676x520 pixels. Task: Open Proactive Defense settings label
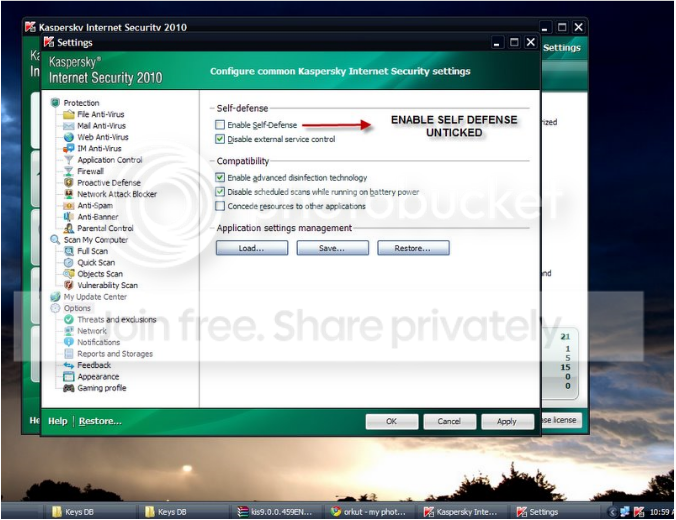pyautogui.click(x=109, y=183)
